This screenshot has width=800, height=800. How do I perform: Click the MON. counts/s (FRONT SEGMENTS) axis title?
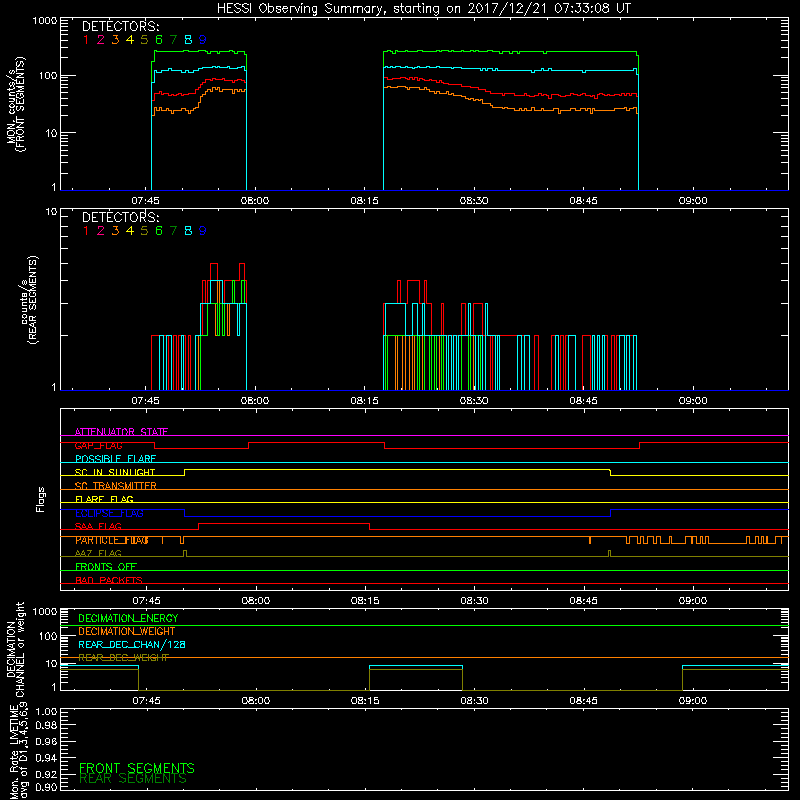tap(15, 104)
